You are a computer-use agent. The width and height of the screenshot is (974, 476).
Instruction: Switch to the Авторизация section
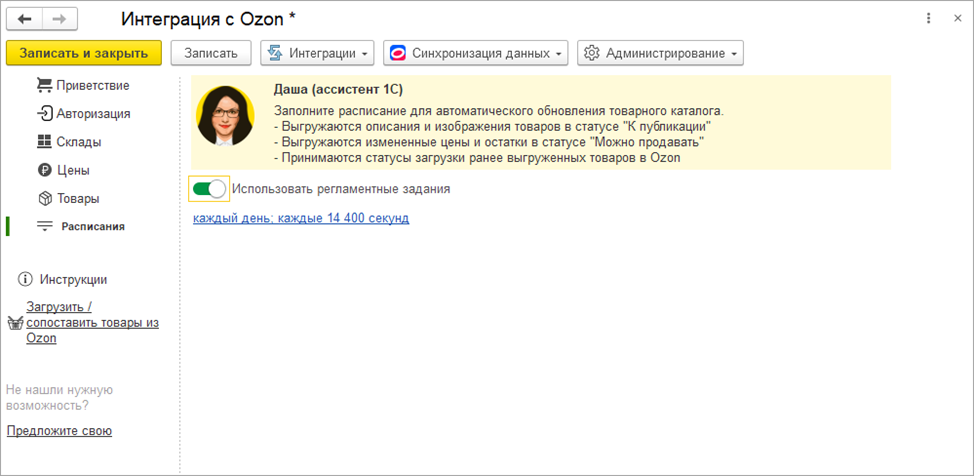click(x=93, y=113)
